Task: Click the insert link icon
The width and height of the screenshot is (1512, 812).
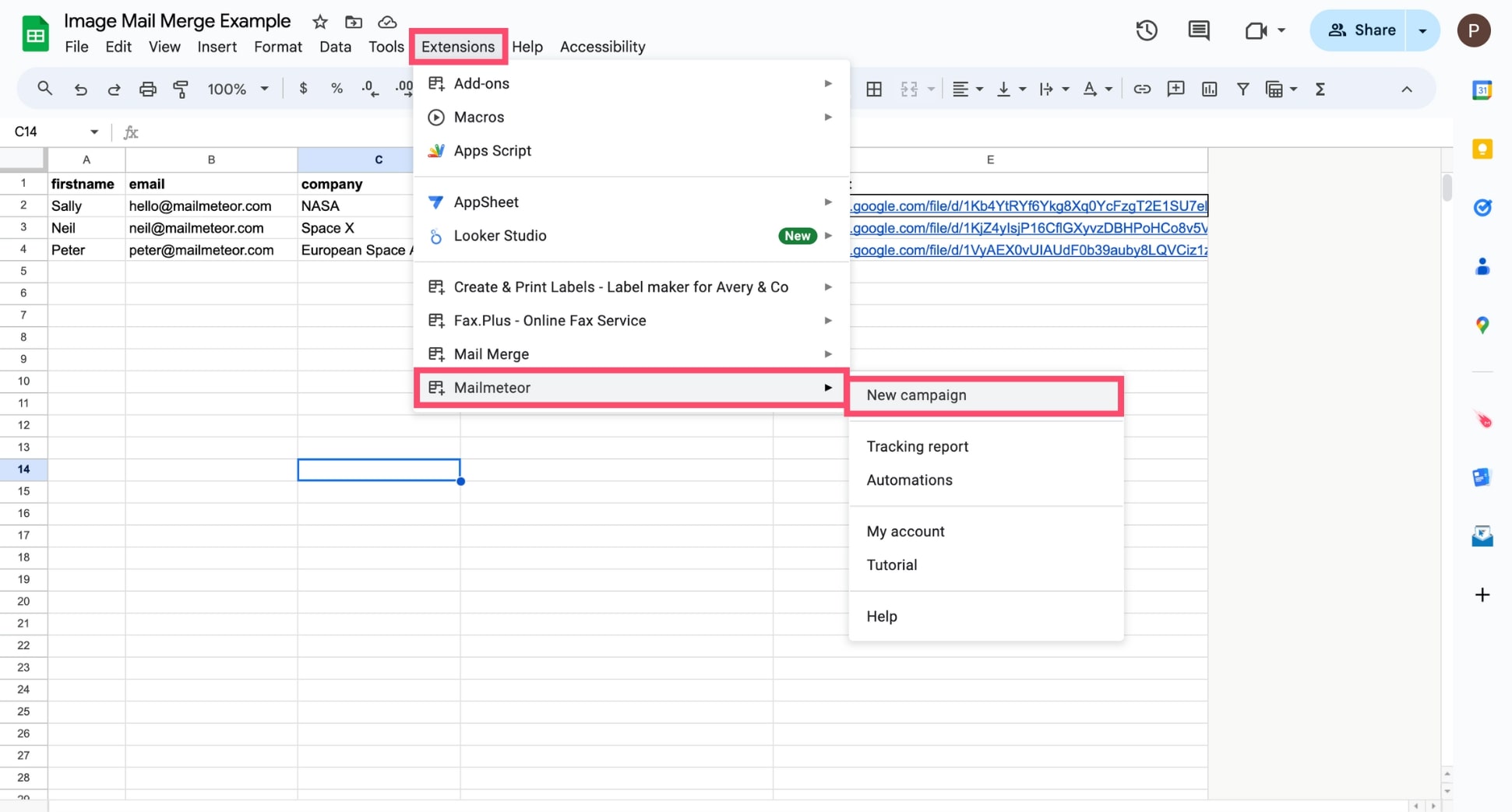Action: [x=1142, y=89]
